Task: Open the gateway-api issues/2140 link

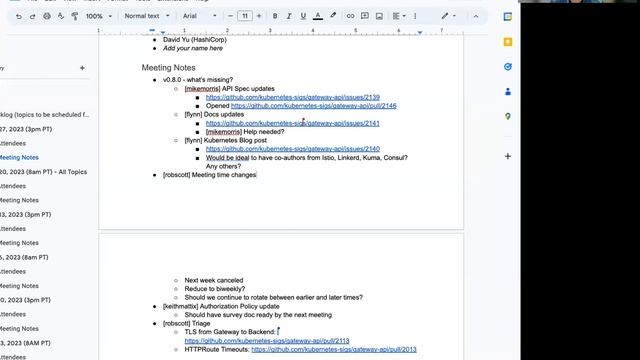Action: click(x=293, y=149)
